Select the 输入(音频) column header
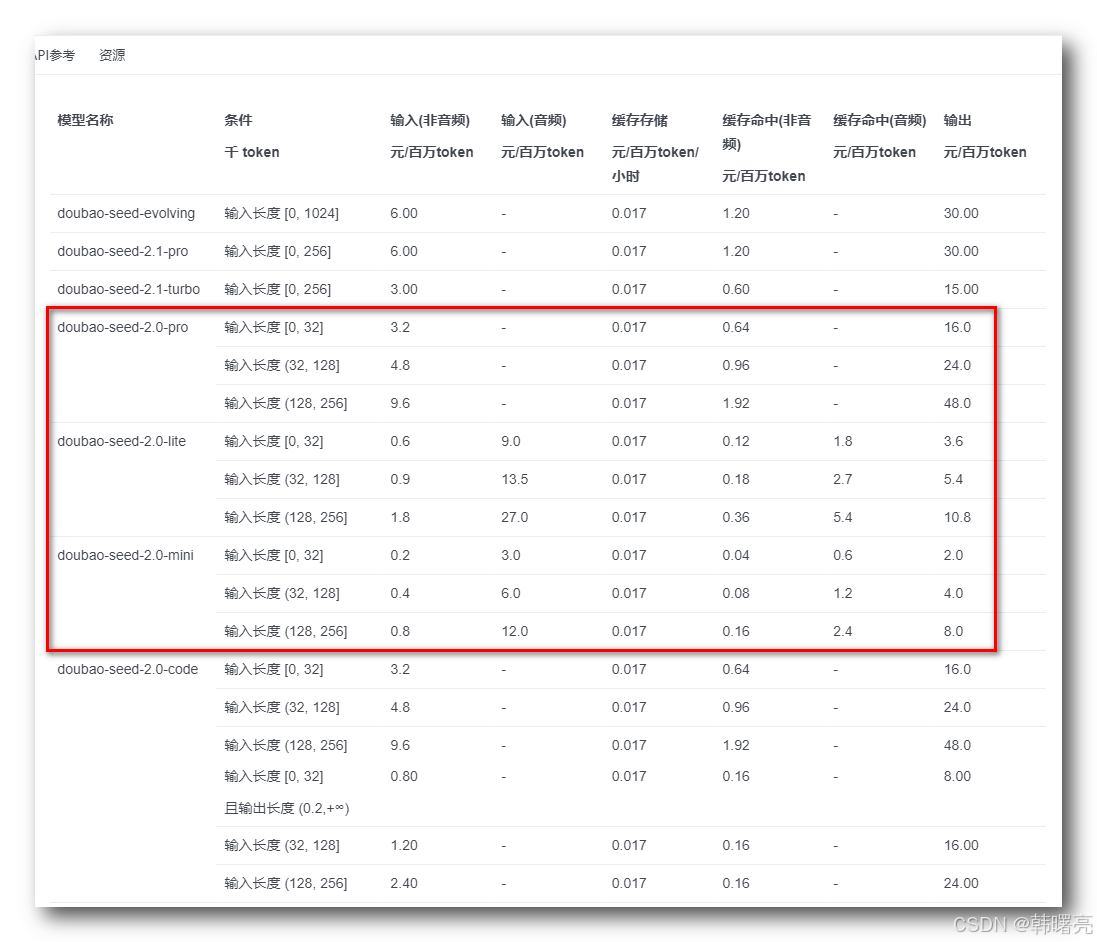 click(x=534, y=120)
